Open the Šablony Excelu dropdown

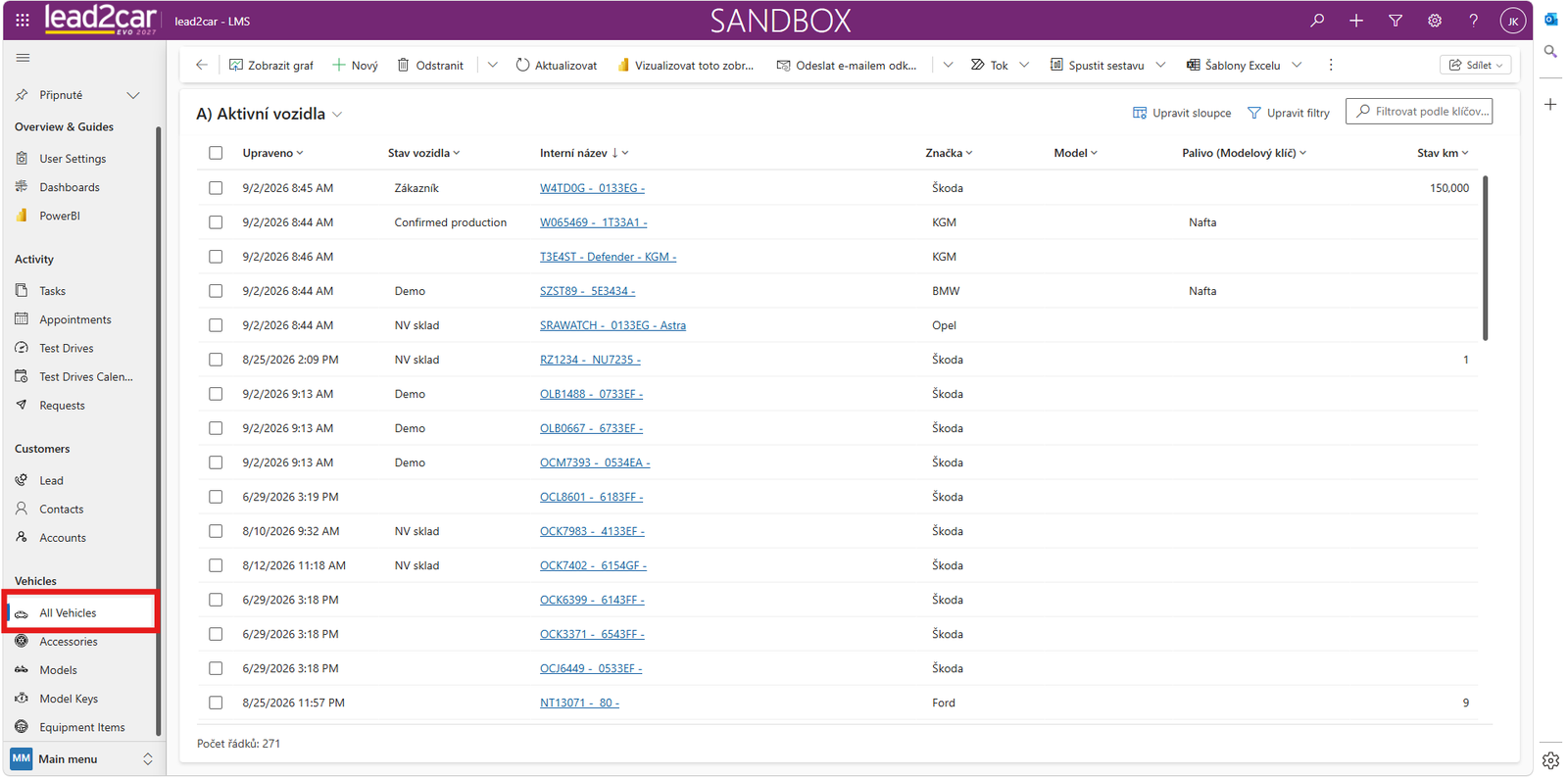(1297, 65)
